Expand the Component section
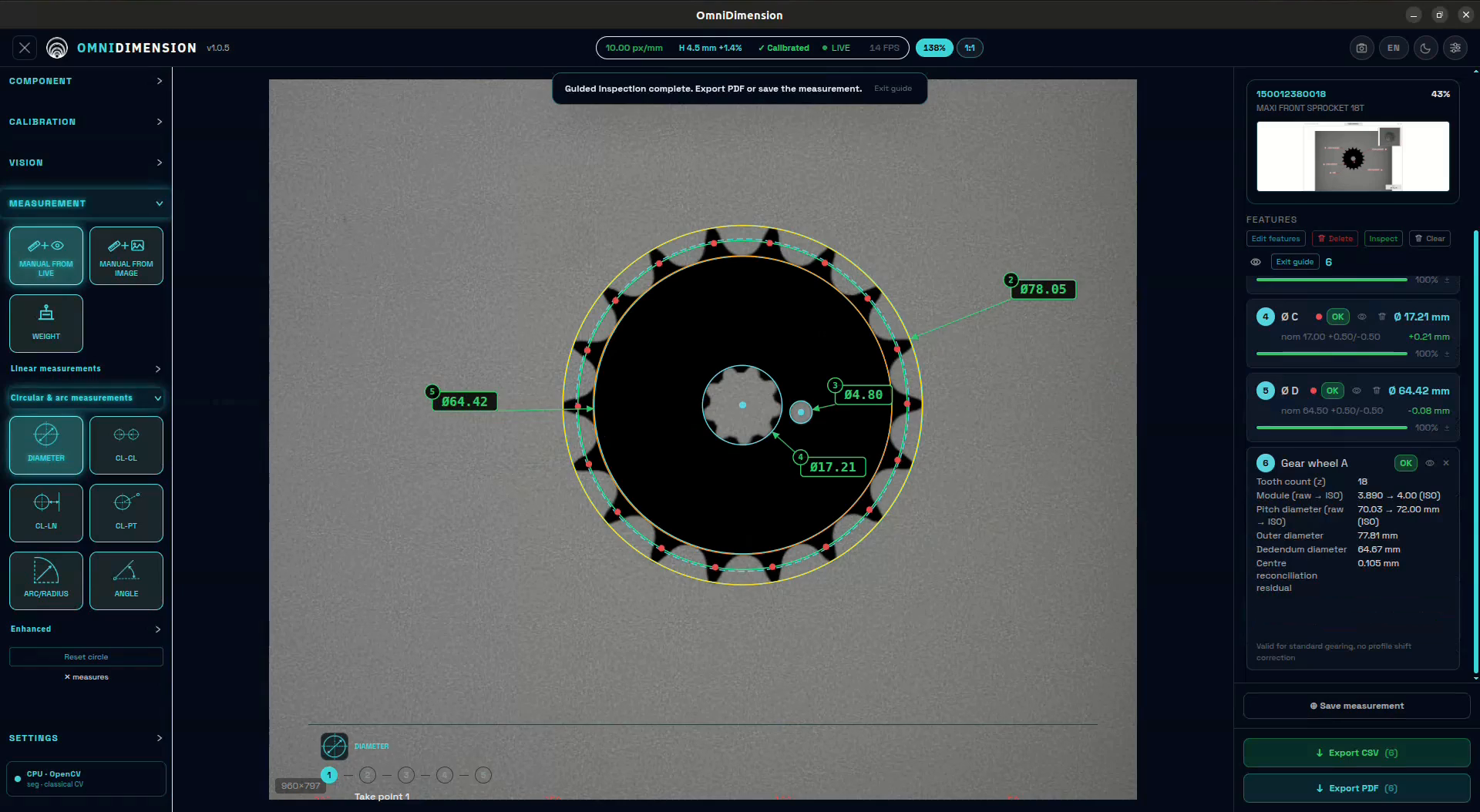The image size is (1480, 812). tap(86, 81)
